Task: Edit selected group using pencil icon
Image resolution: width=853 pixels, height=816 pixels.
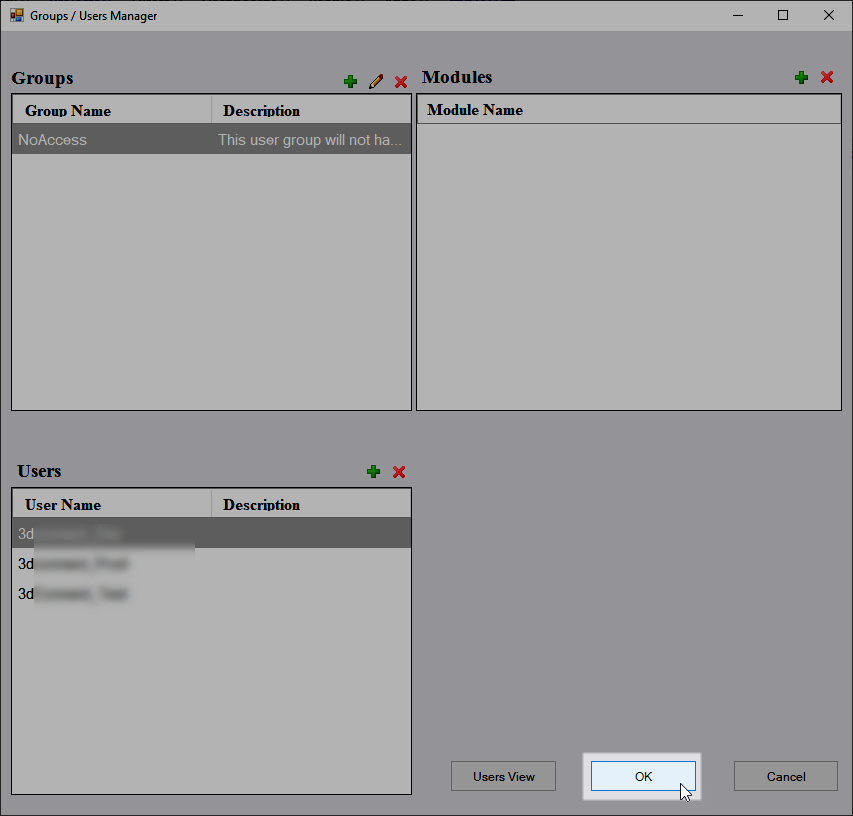Action: 376,82
